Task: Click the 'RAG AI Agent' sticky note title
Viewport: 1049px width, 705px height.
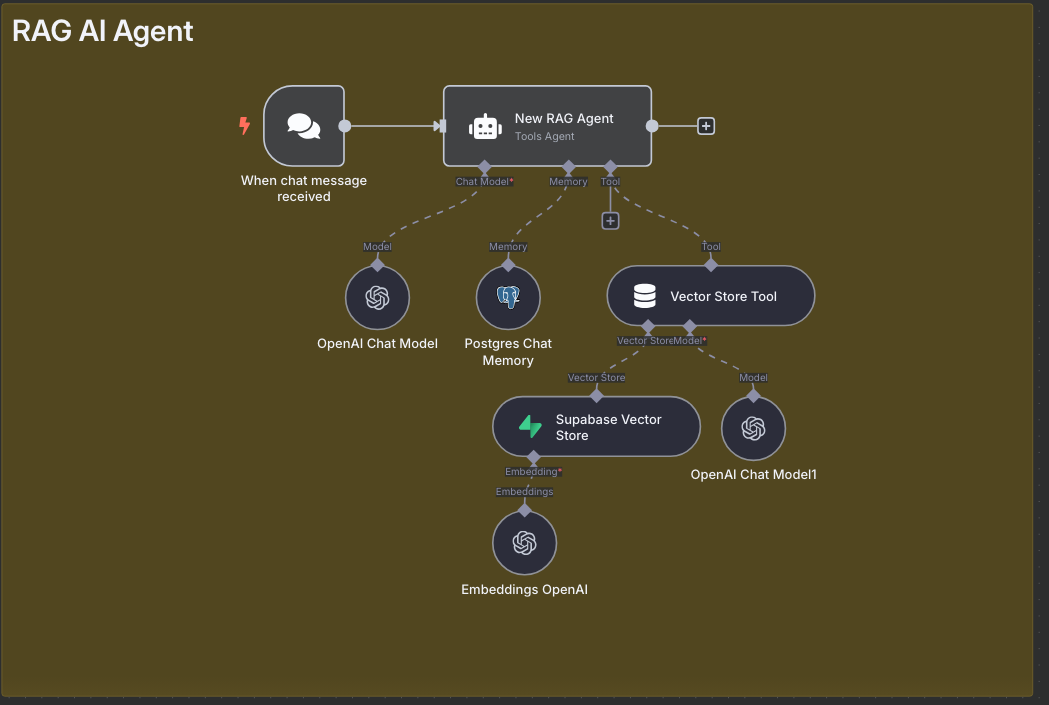Action: (x=102, y=31)
